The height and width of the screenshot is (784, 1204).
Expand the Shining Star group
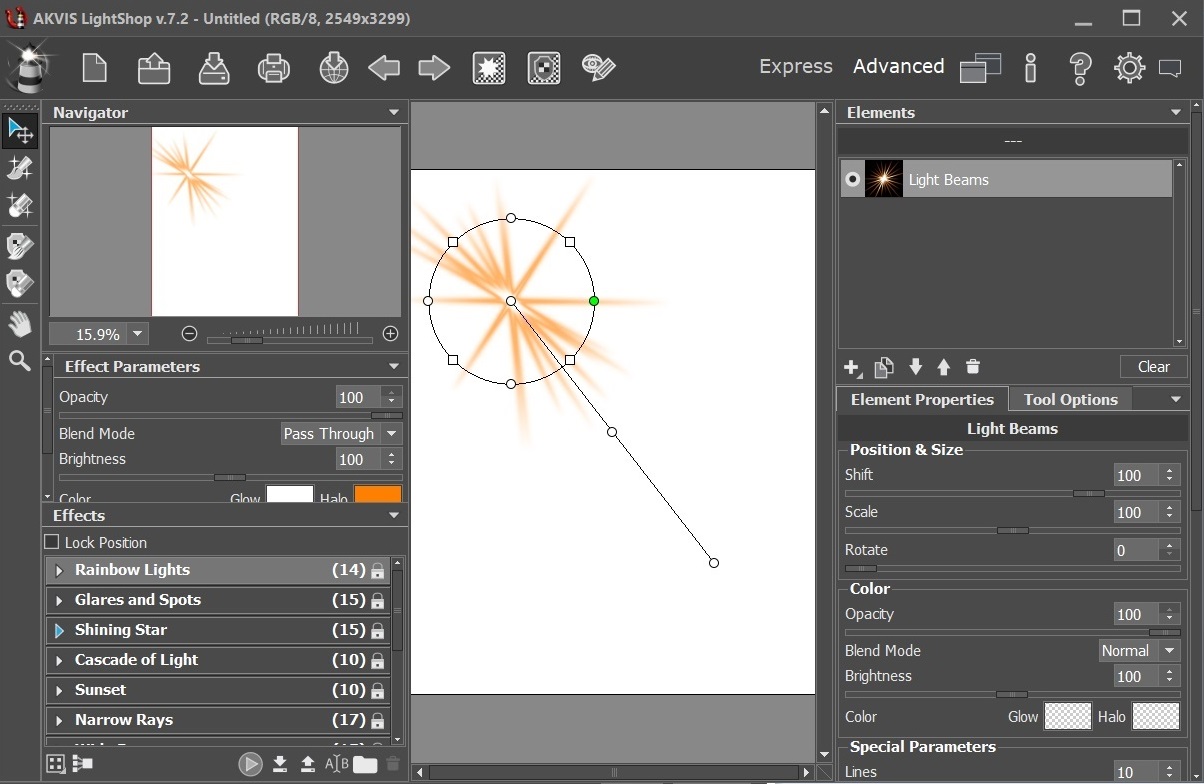(x=59, y=631)
